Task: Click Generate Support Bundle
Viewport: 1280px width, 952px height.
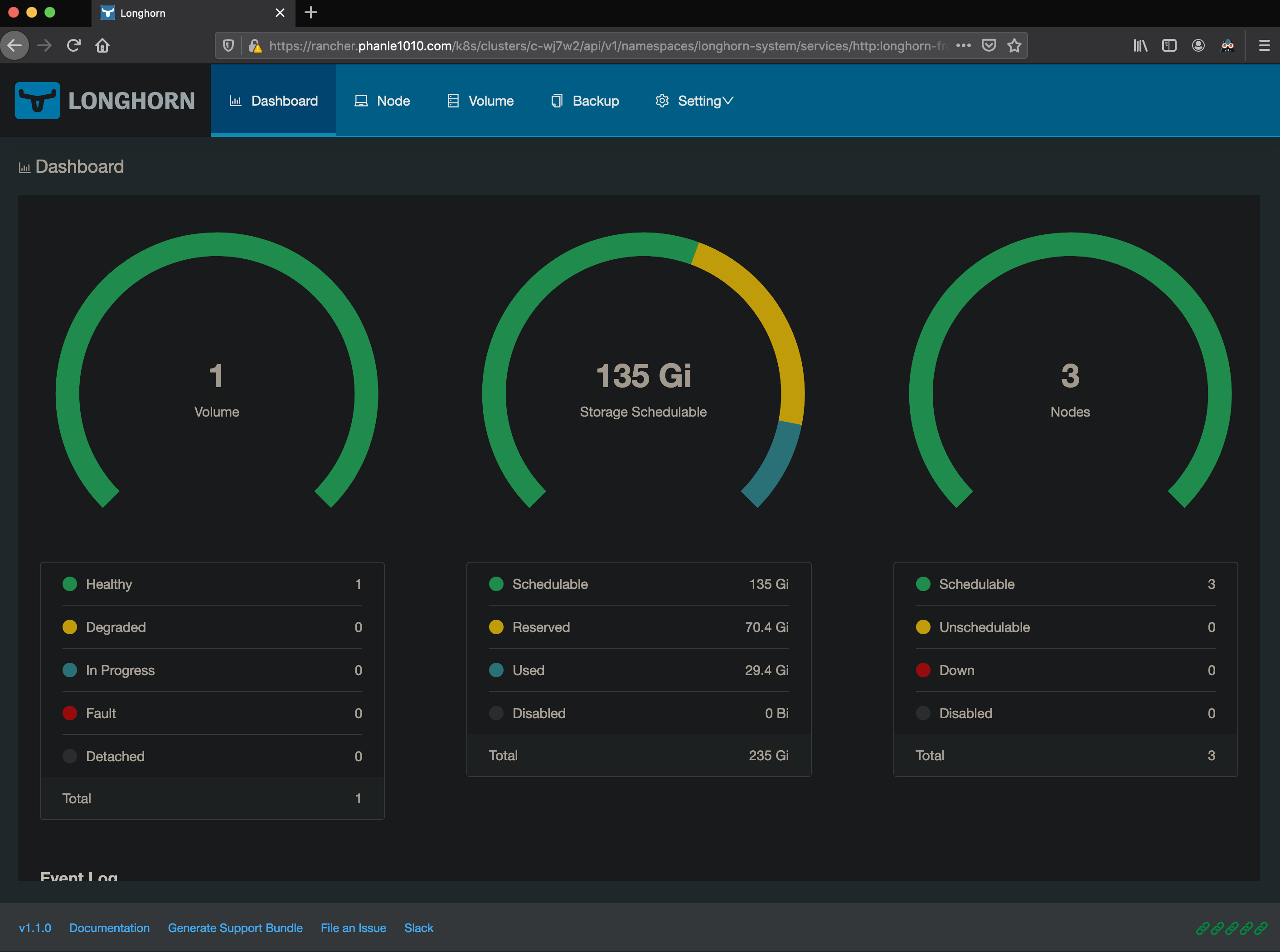Action: click(x=236, y=928)
